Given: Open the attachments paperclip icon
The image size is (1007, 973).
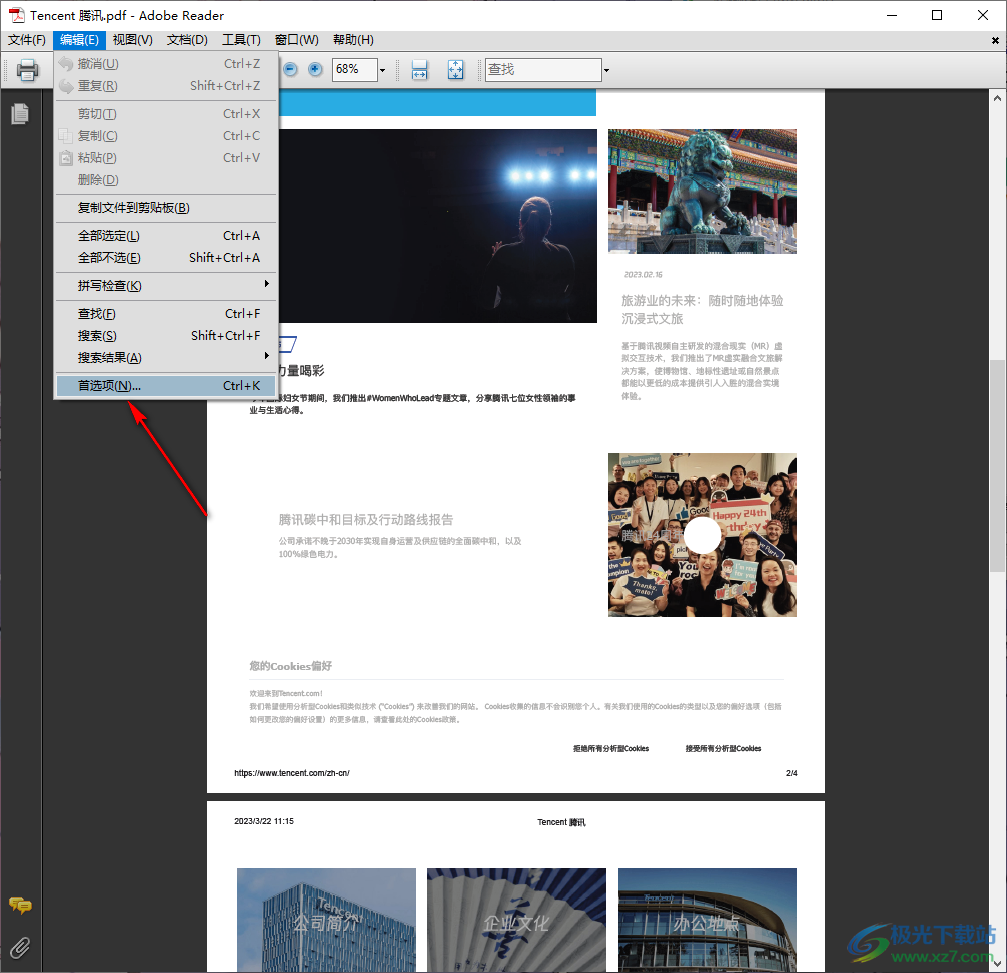Looking at the screenshot, I should pos(20,947).
